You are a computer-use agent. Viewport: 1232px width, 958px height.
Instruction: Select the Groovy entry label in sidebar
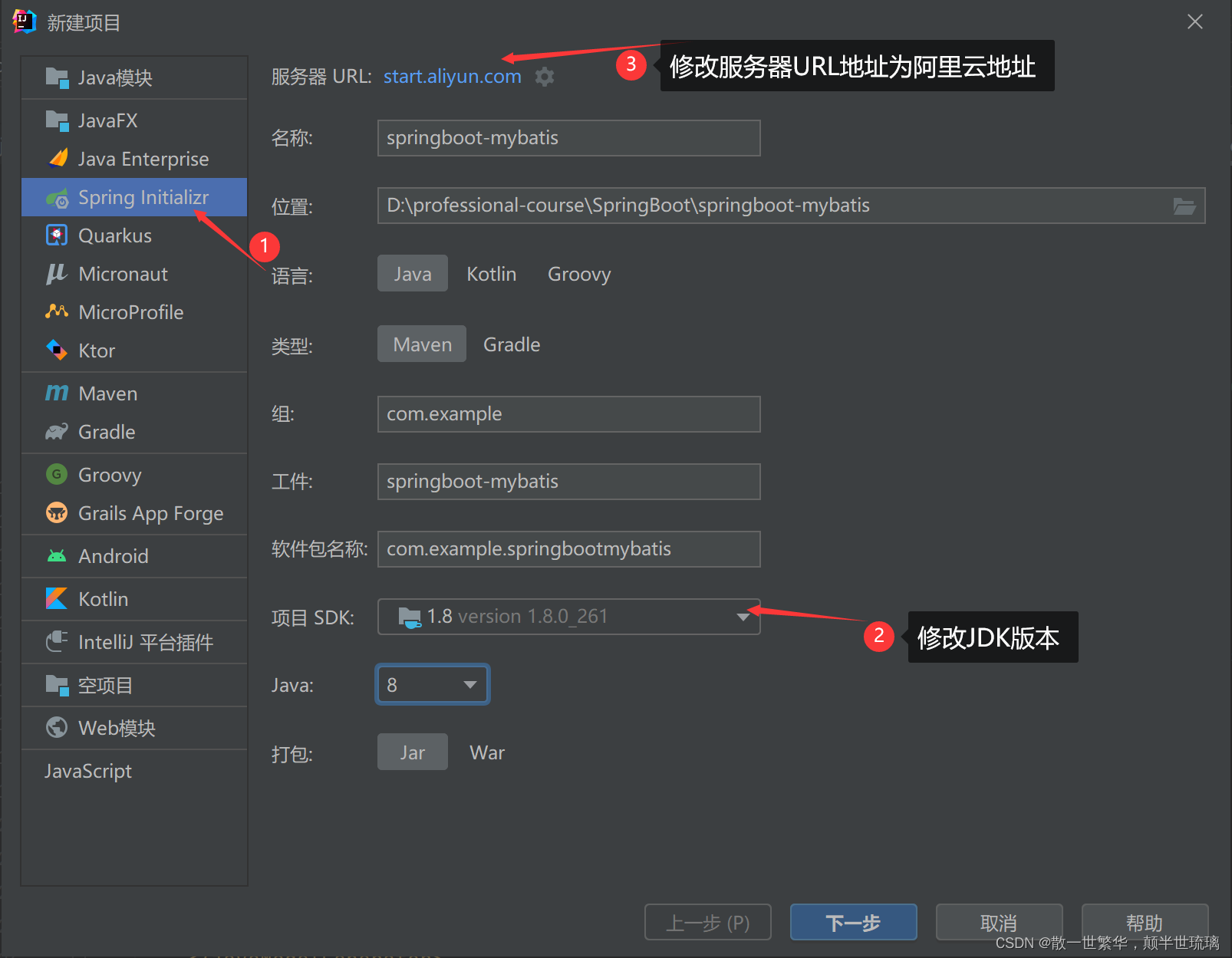[110, 475]
